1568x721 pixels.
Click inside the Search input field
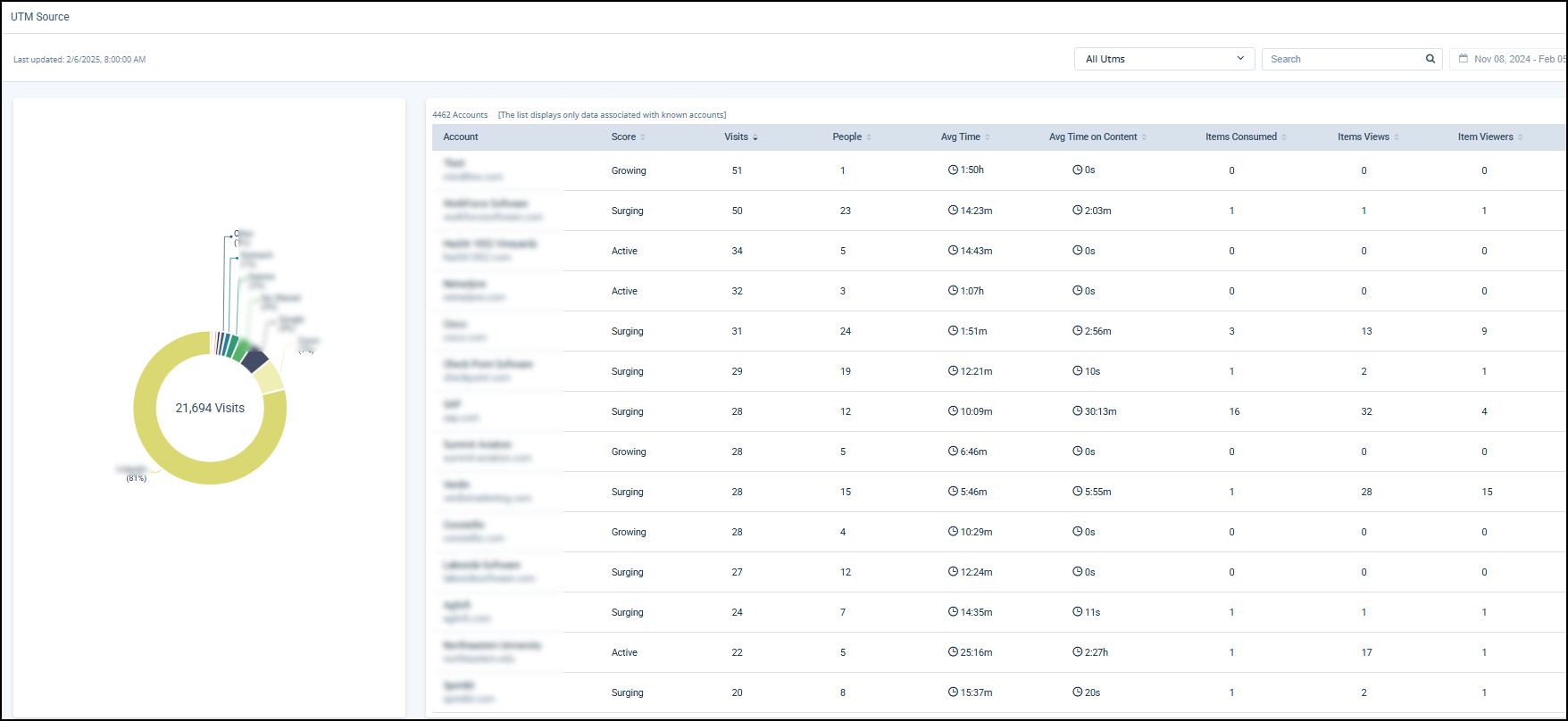point(1339,59)
